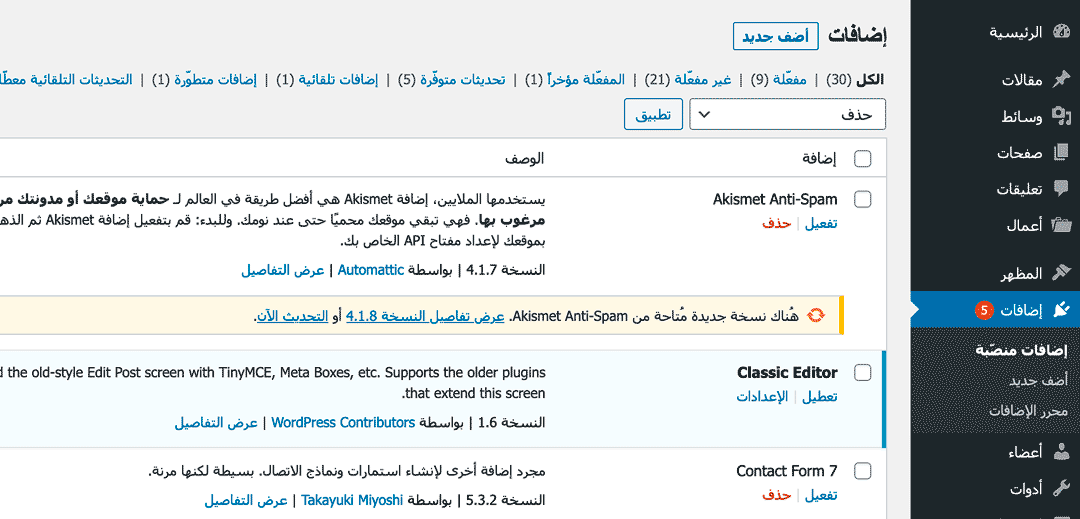Image resolution: width=1080 pixels, height=519 pixels.
Task: Check the Akismet Anti-Spam plugin checkbox
Action: (863, 199)
